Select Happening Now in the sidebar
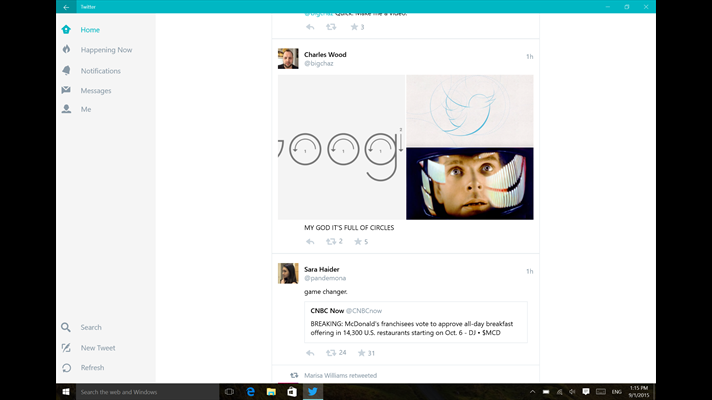Screen dimensions: 712x400 (106, 49)
